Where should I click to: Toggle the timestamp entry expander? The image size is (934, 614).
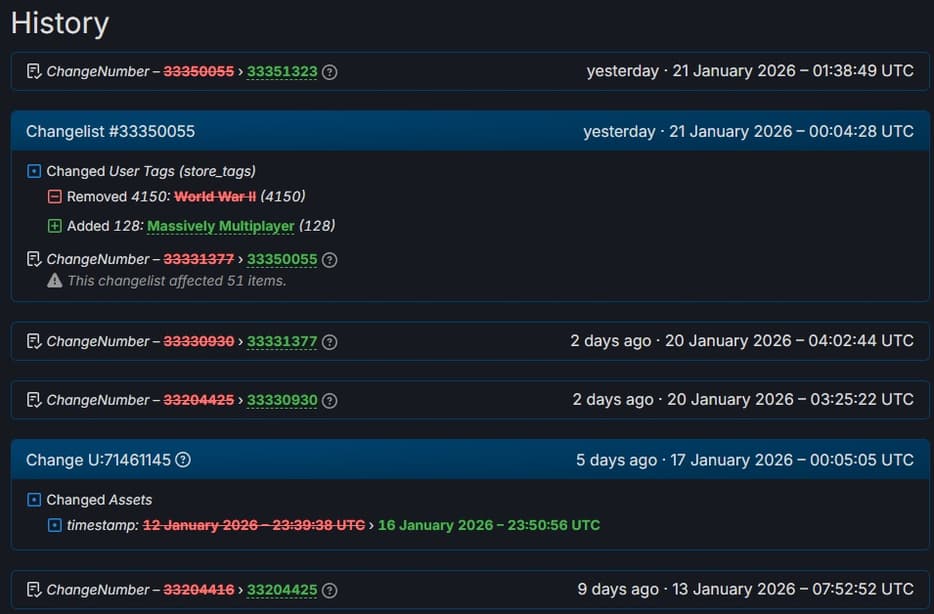pos(55,525)
